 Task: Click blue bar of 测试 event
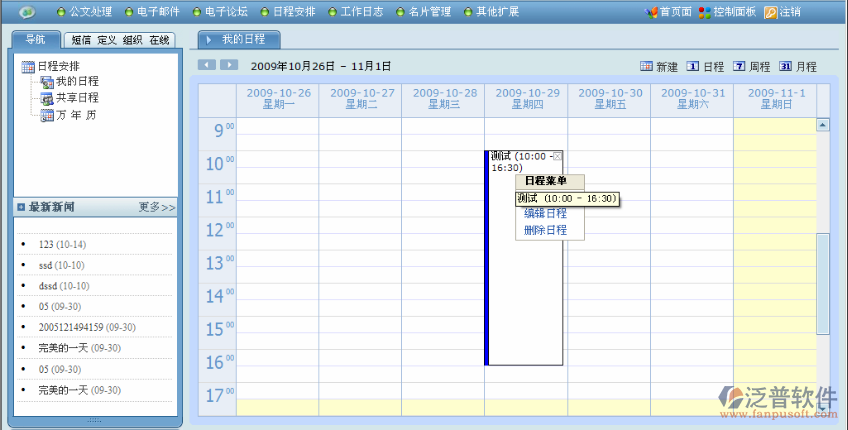[487, 258]
